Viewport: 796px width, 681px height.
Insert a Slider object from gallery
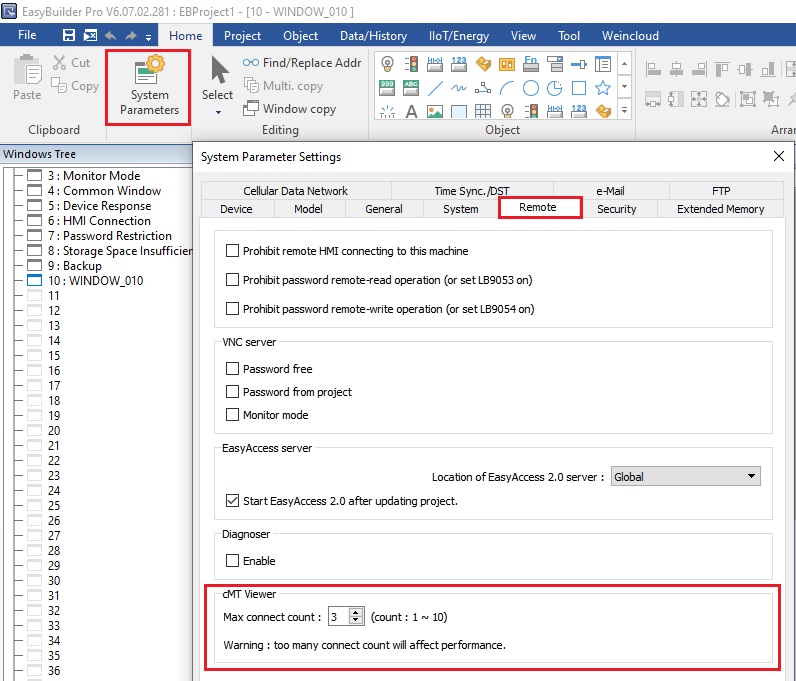tap(579, 64)
